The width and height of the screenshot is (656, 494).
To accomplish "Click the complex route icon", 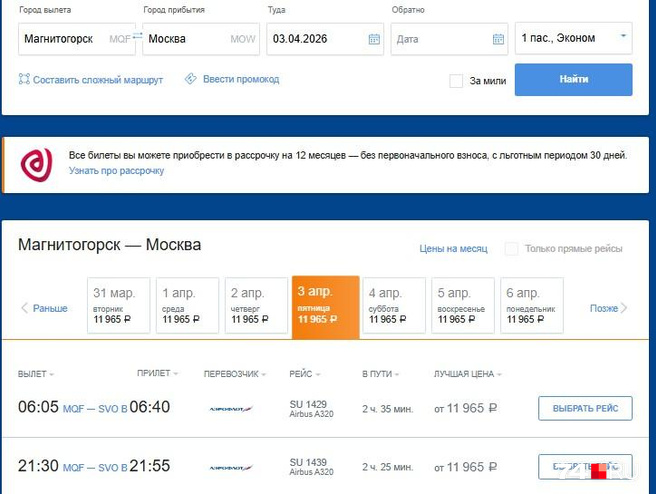I will (x=24, y=80).
